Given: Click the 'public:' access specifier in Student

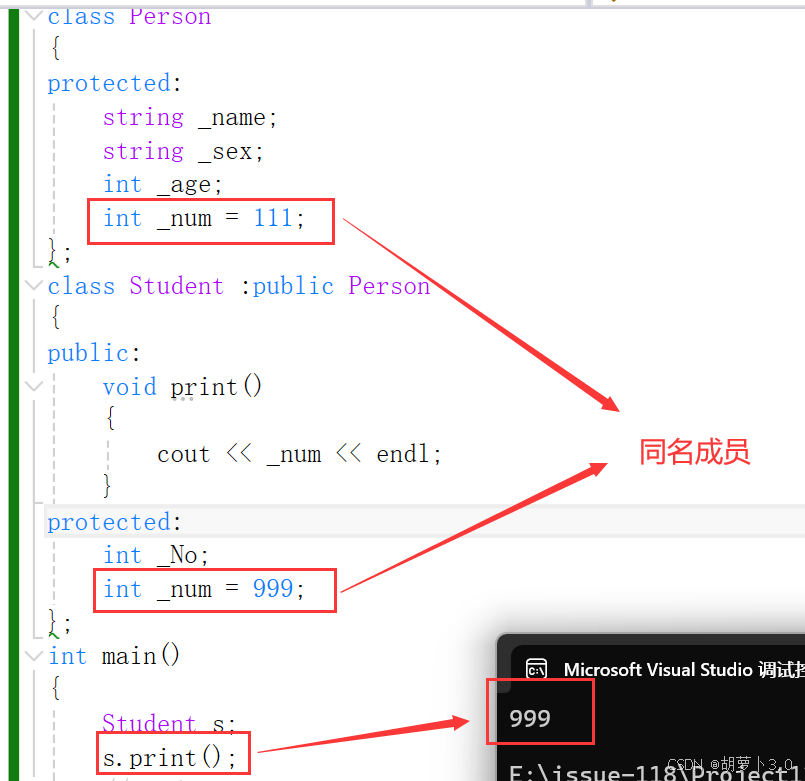Looking at the screenshot, I should pos(93,353).
